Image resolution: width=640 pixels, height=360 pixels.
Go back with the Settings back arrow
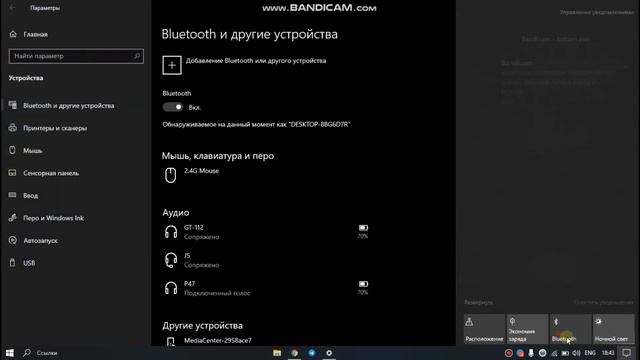pyautogui.click(x=12, y=8)
